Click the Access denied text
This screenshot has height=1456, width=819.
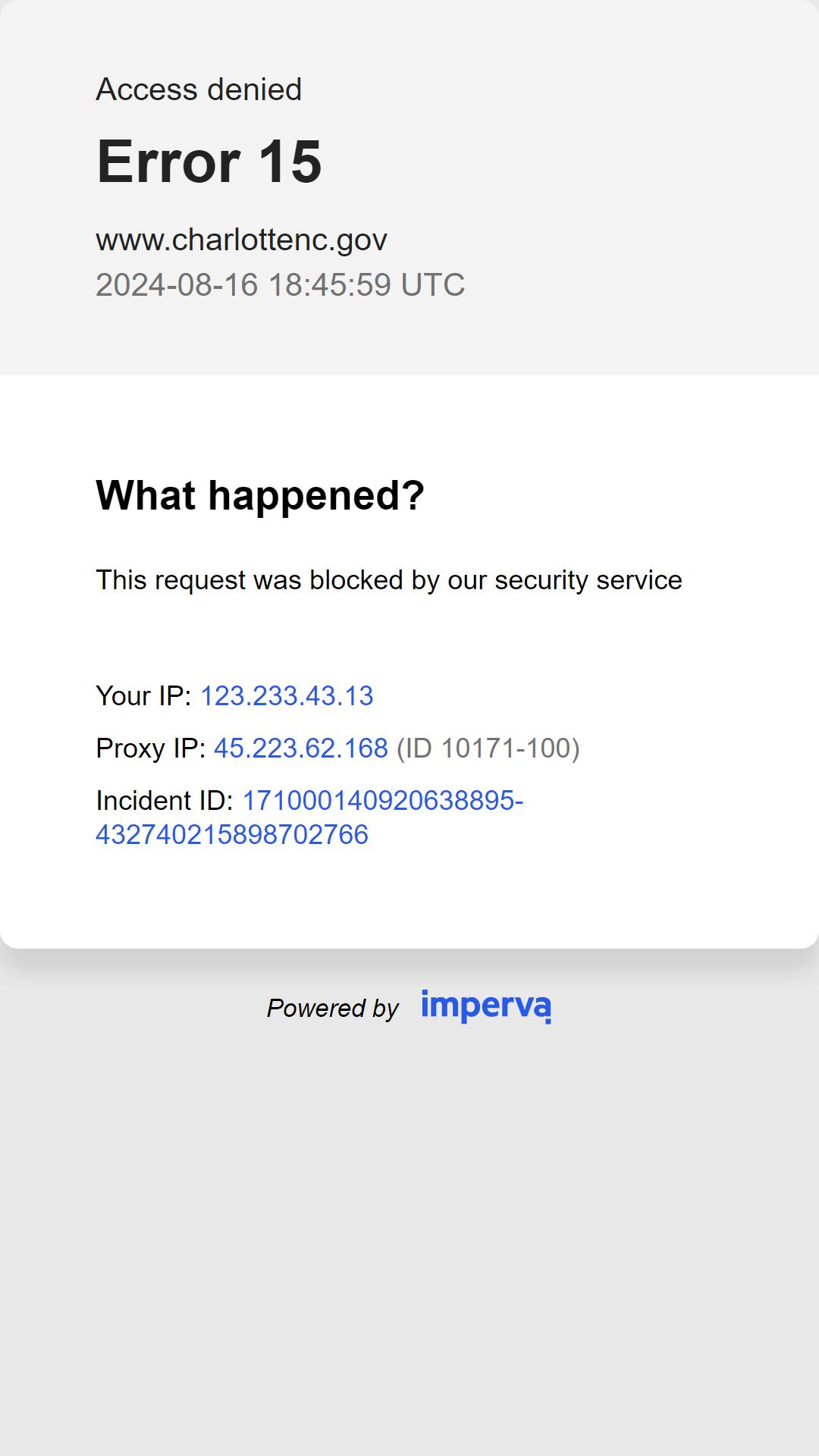[x=199, y=89]
